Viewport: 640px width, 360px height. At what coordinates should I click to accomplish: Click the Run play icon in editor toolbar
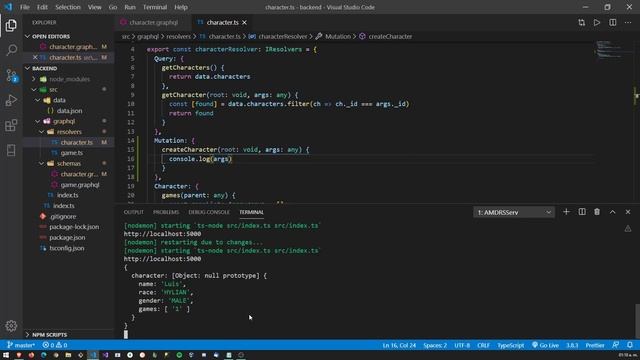[597, 22]
